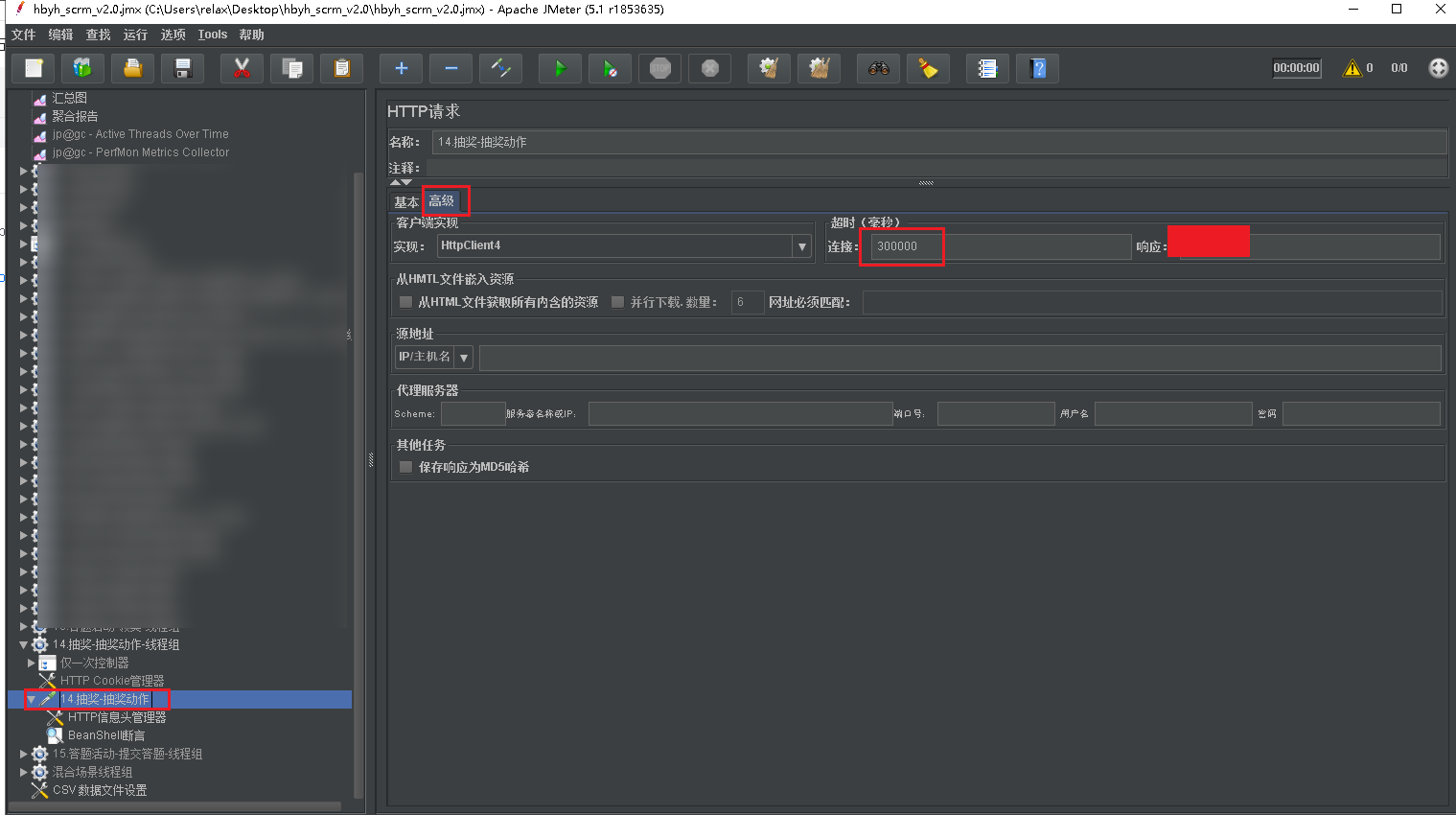Image resolution: width=1456 pixels, height=815 pixels.
Task: Click the Shutdown threads toolbar icon
Action: click(x=710, y=68)
